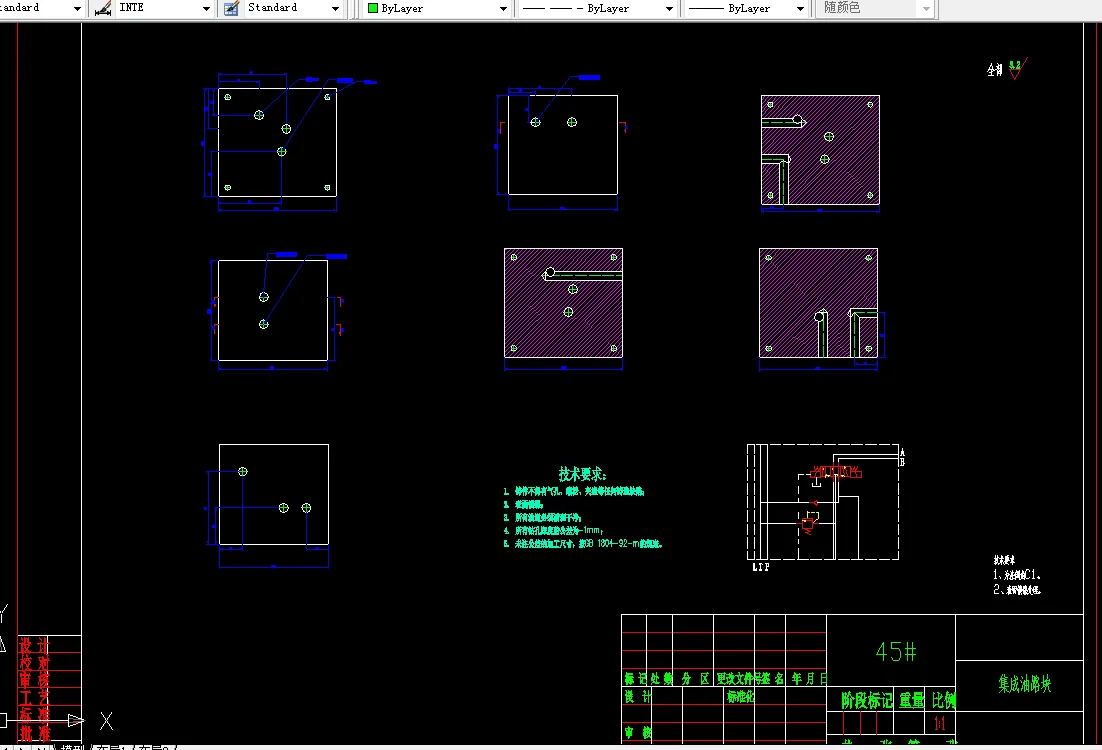This screenshot has height=750, width=1102.
Task: Select the 重量 title block label
Action: click(x=912, y=700)
